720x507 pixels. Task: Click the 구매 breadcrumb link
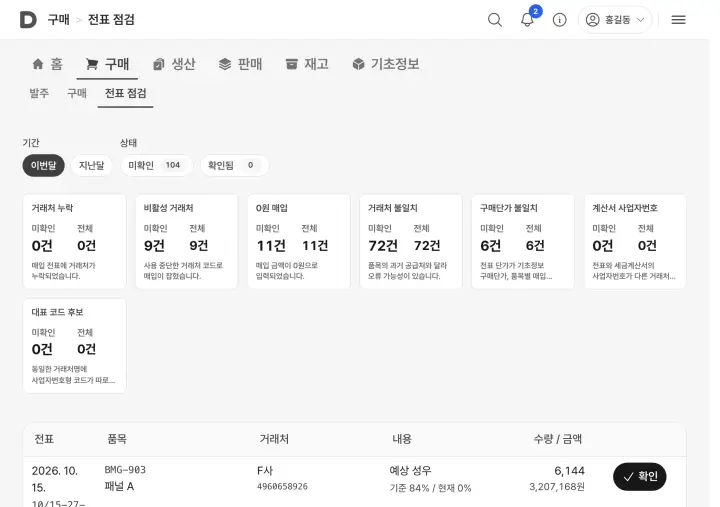tap(58, 20)
